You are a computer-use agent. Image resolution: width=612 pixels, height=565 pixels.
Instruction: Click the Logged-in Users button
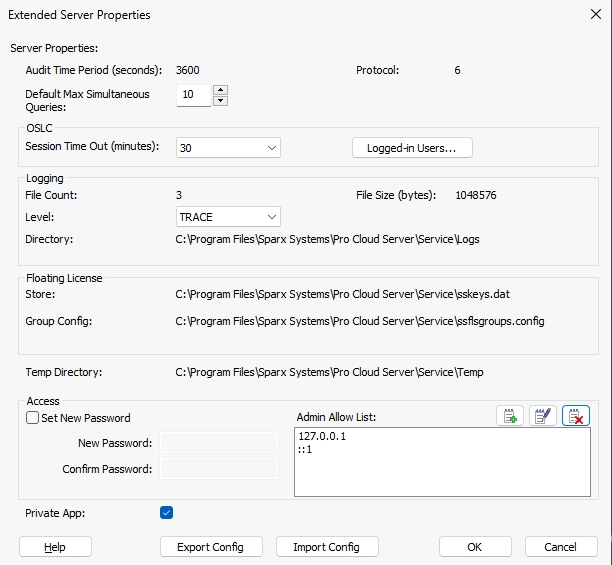click(x=412, y=148)
